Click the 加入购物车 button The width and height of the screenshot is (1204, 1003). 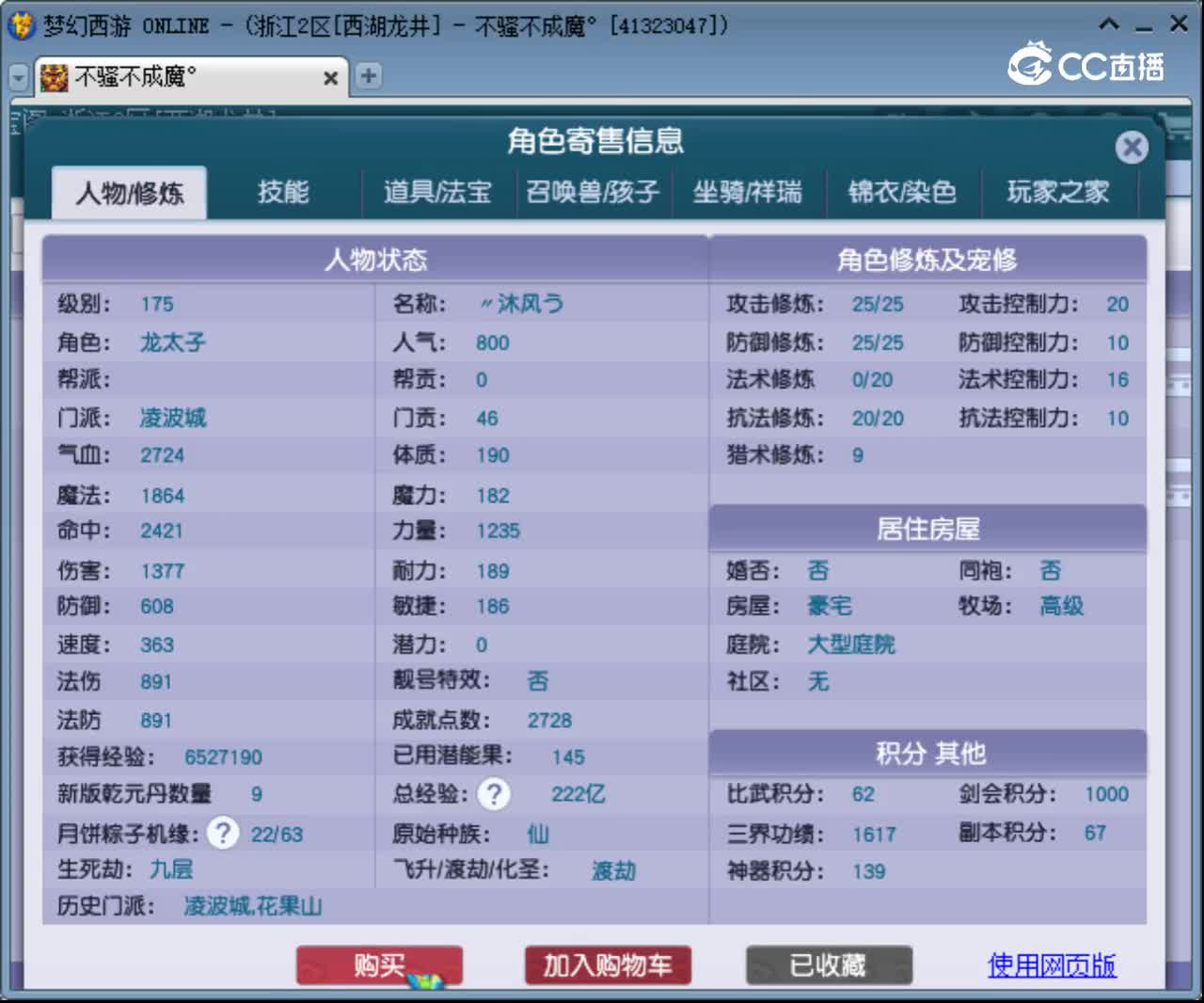(x=608, y=965)
